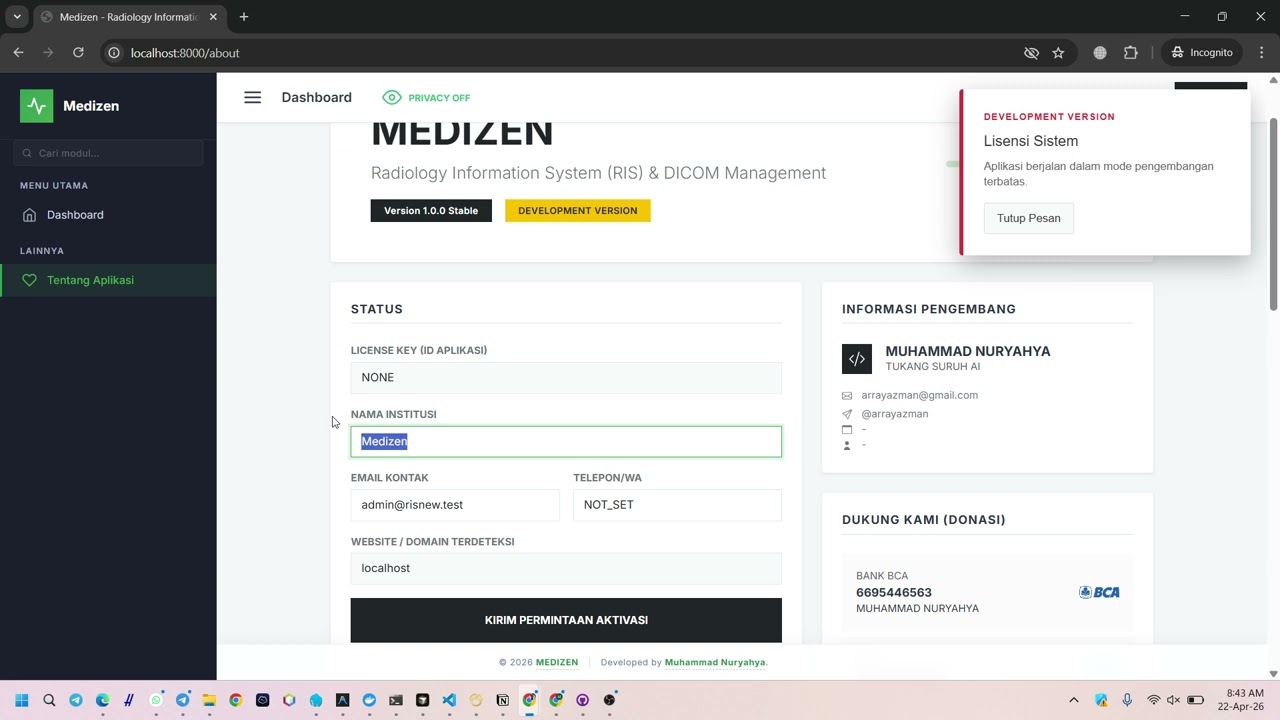Close the Medizen browser tab
The image size is (1280, 720).
pos(213,17)
